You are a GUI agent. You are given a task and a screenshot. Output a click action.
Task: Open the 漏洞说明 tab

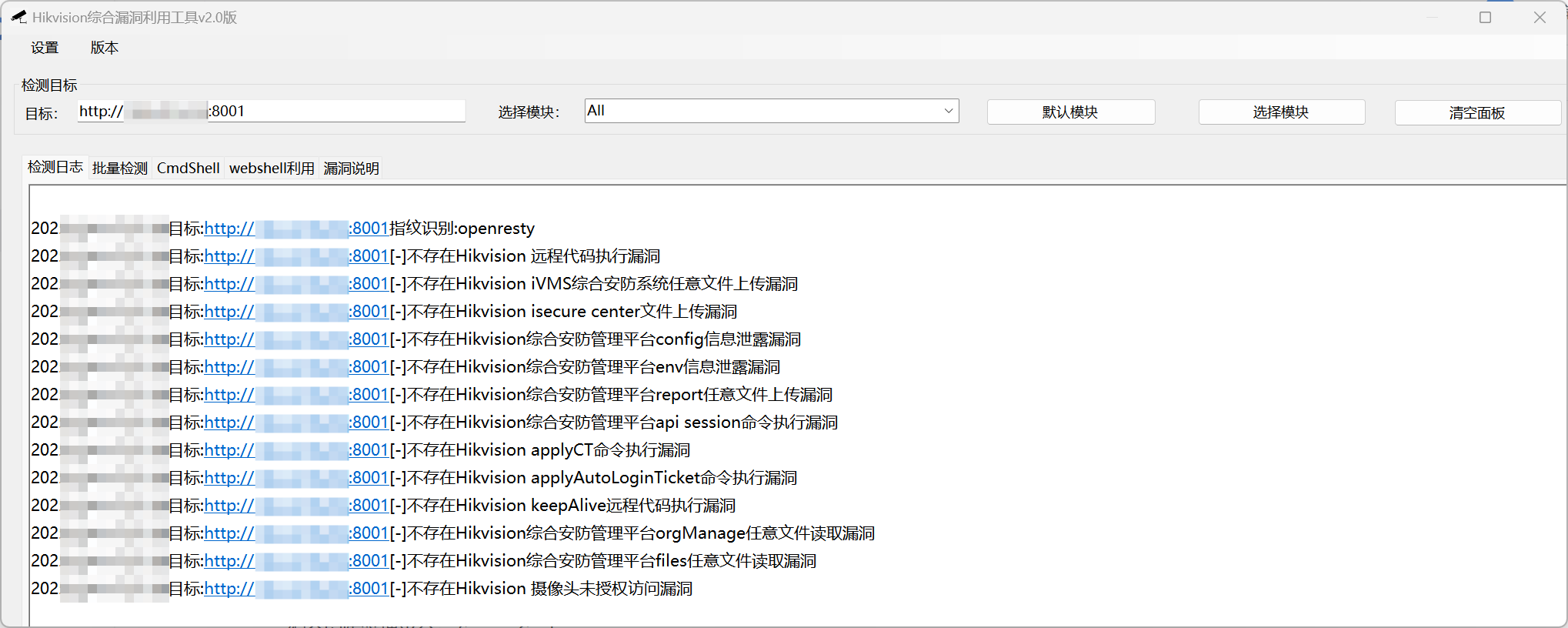(x=352, y=169)
